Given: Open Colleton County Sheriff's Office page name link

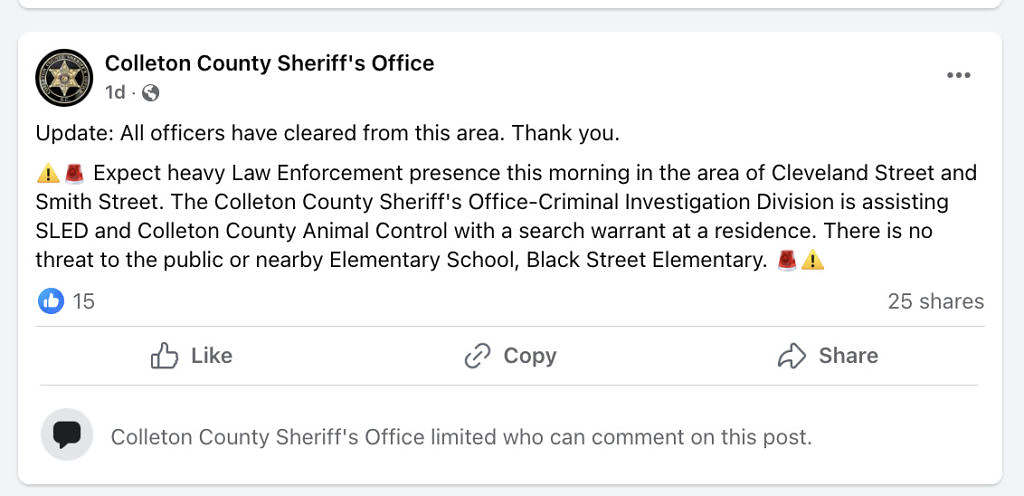Looking at the screenshot, I should (269, 63).
